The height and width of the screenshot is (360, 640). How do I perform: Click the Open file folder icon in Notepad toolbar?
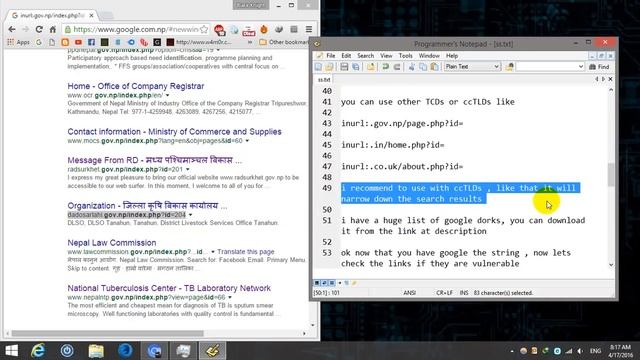click(329, 67)
